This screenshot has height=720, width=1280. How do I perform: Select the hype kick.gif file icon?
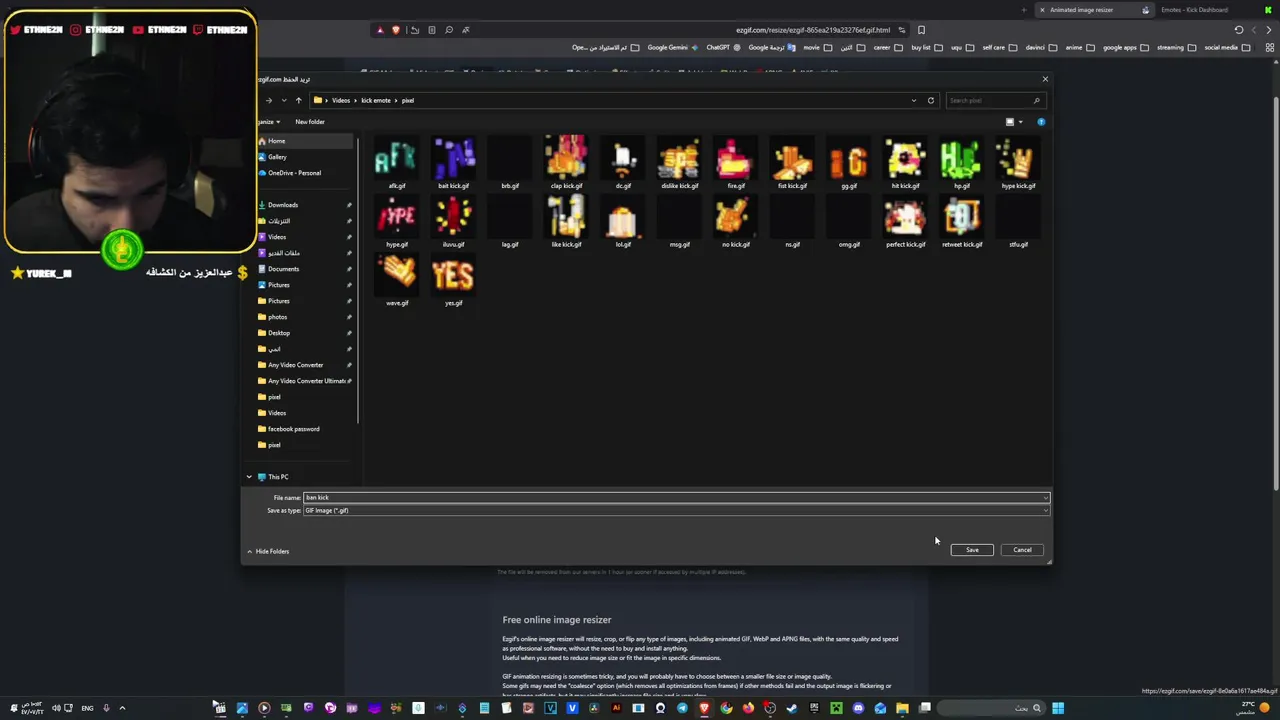point(1018,160)
